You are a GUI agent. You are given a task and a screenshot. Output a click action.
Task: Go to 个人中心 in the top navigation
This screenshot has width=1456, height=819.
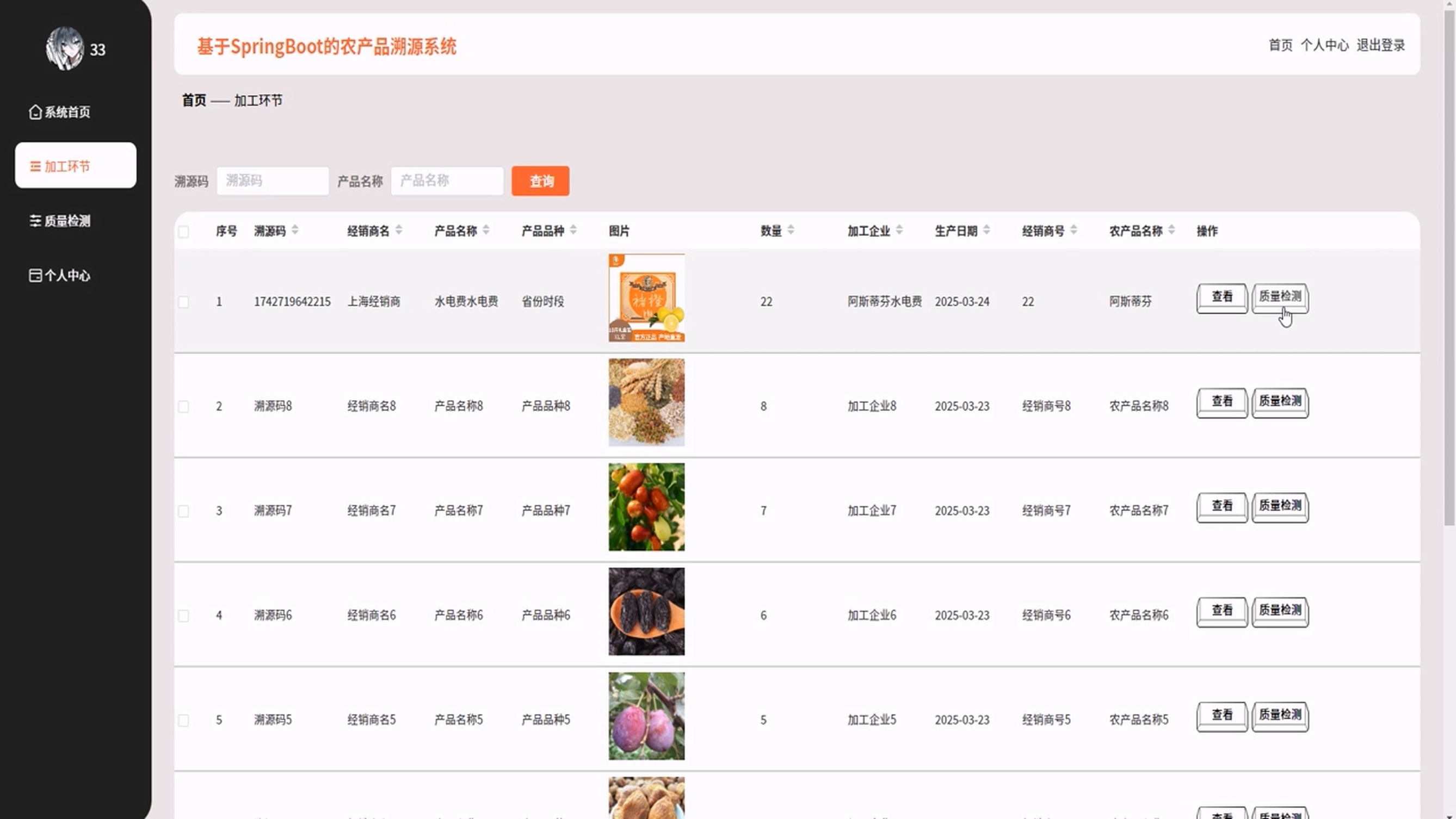(1324, 45)
